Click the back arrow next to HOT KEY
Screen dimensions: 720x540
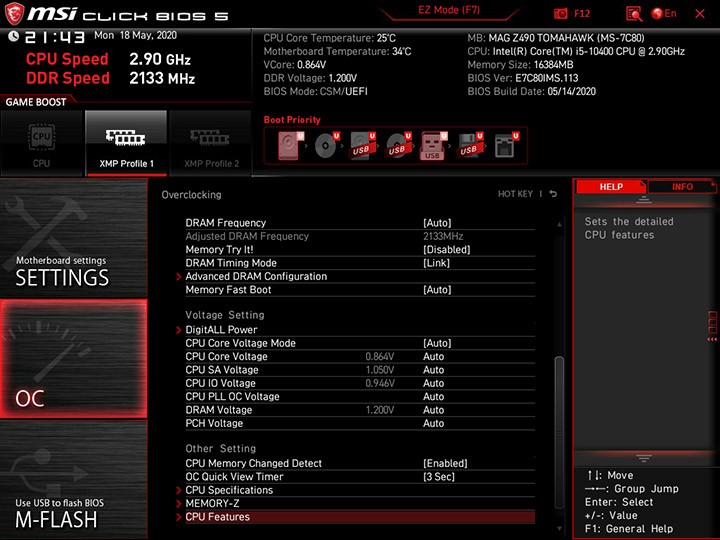coord(553,194)
